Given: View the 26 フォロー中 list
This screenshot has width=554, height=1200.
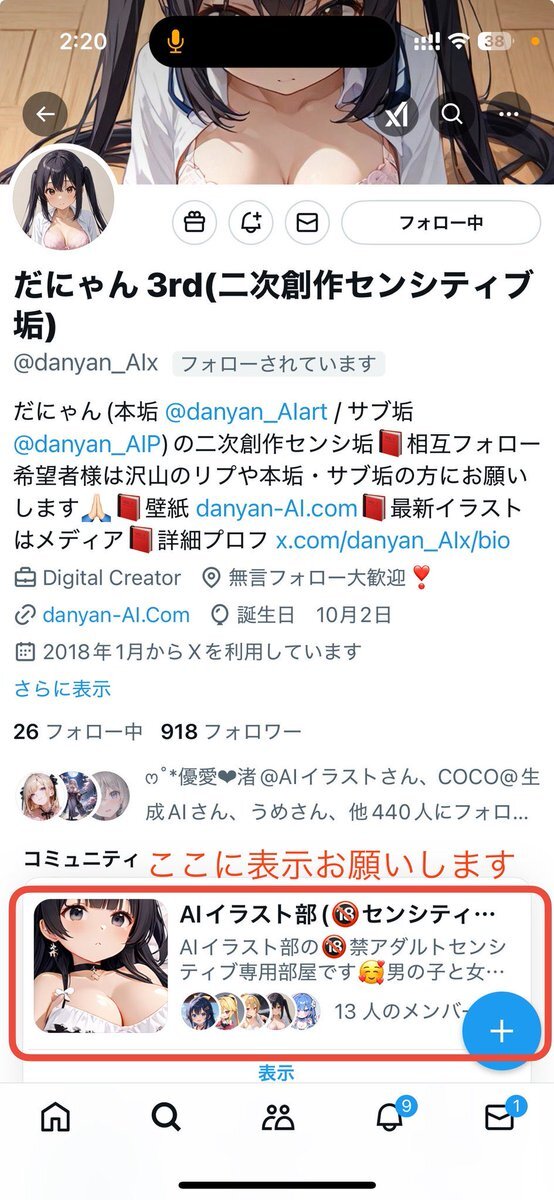Looking at the screenshot, I should point(78,732).
